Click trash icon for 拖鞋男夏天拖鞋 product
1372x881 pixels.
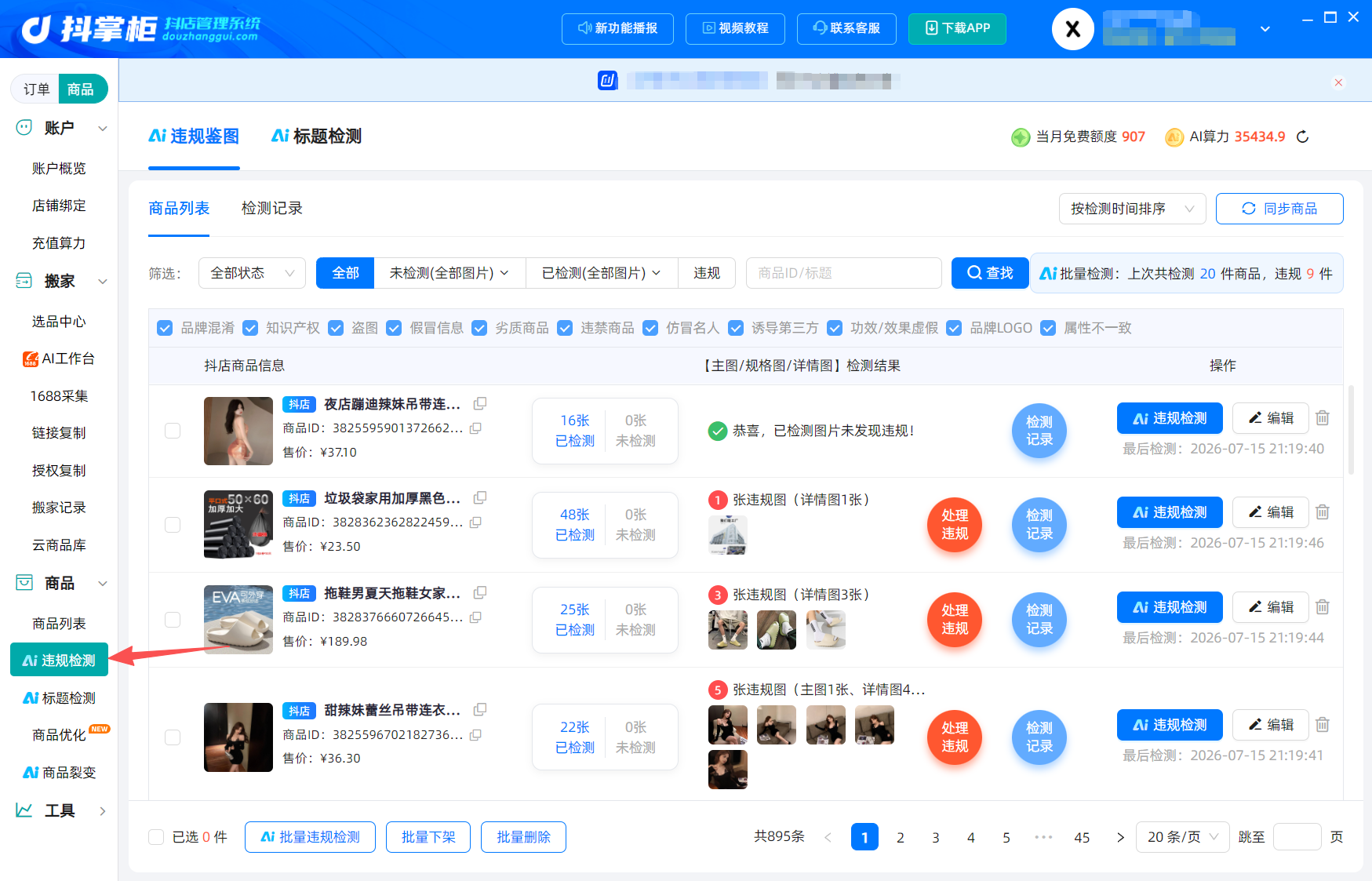[1323, 607]
